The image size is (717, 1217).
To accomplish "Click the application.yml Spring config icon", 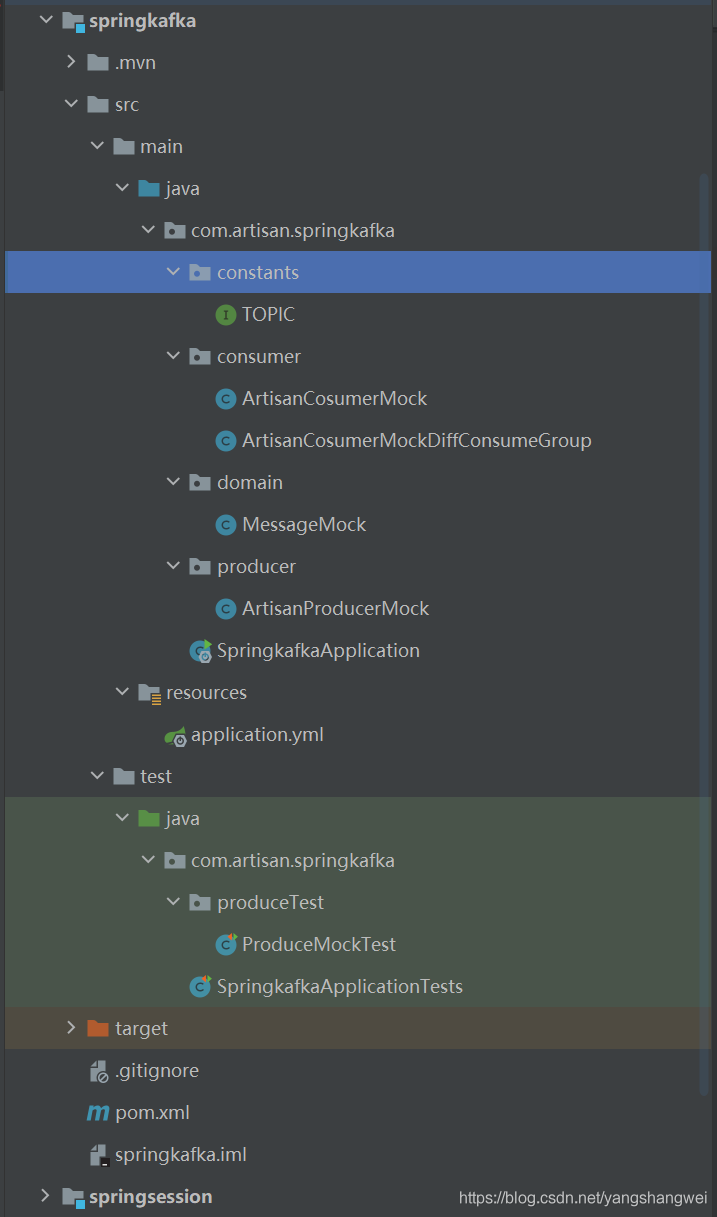I will [x=176, y=736].
